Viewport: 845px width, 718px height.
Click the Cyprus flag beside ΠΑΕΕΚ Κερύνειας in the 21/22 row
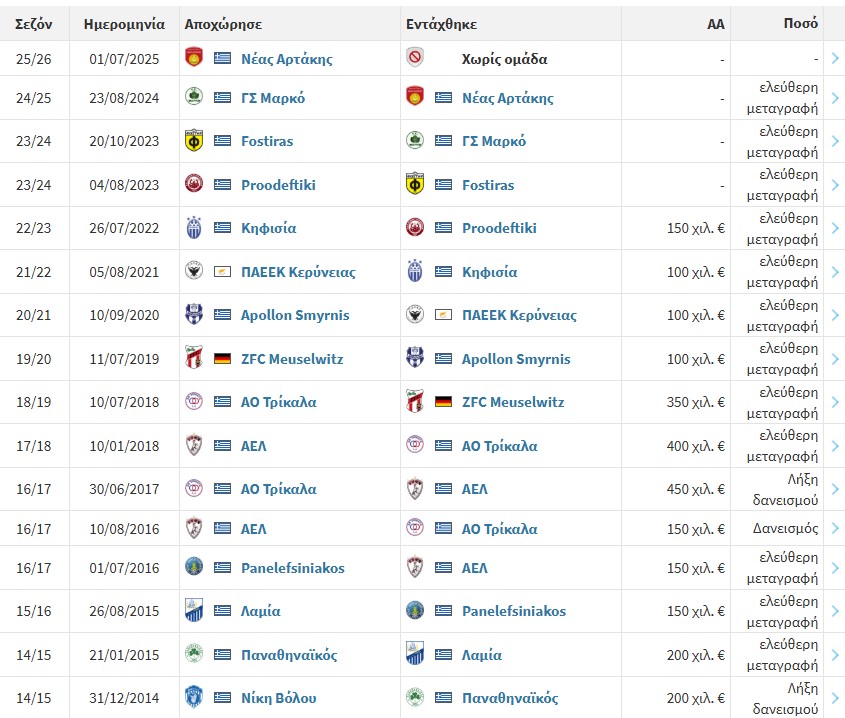(222, 272)
